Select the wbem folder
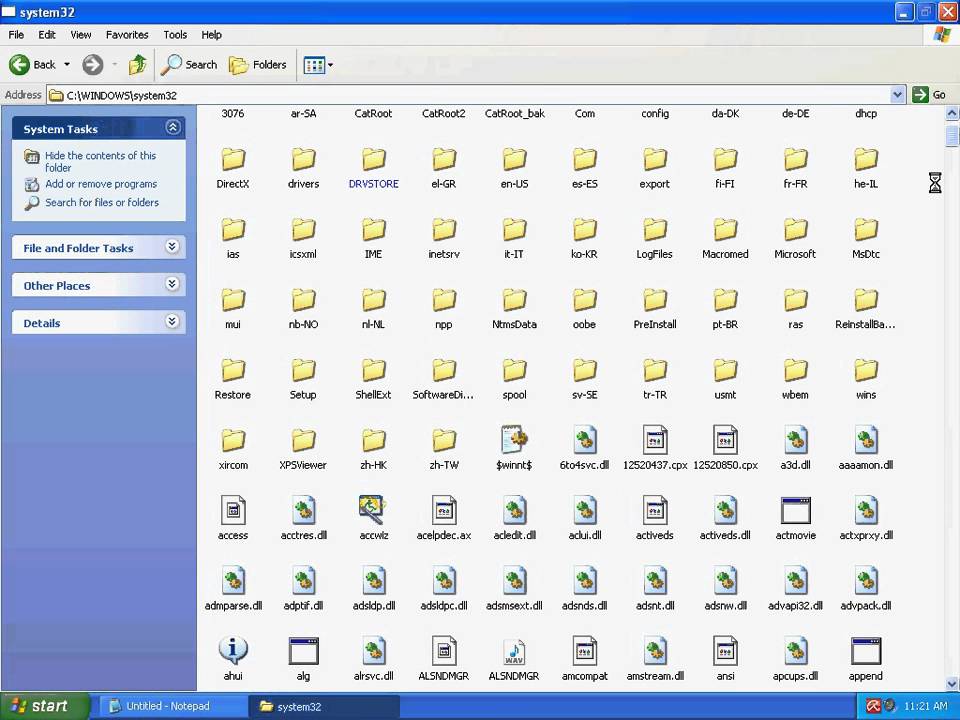Viewport: 960px width, 720px height. pos(795,379)
